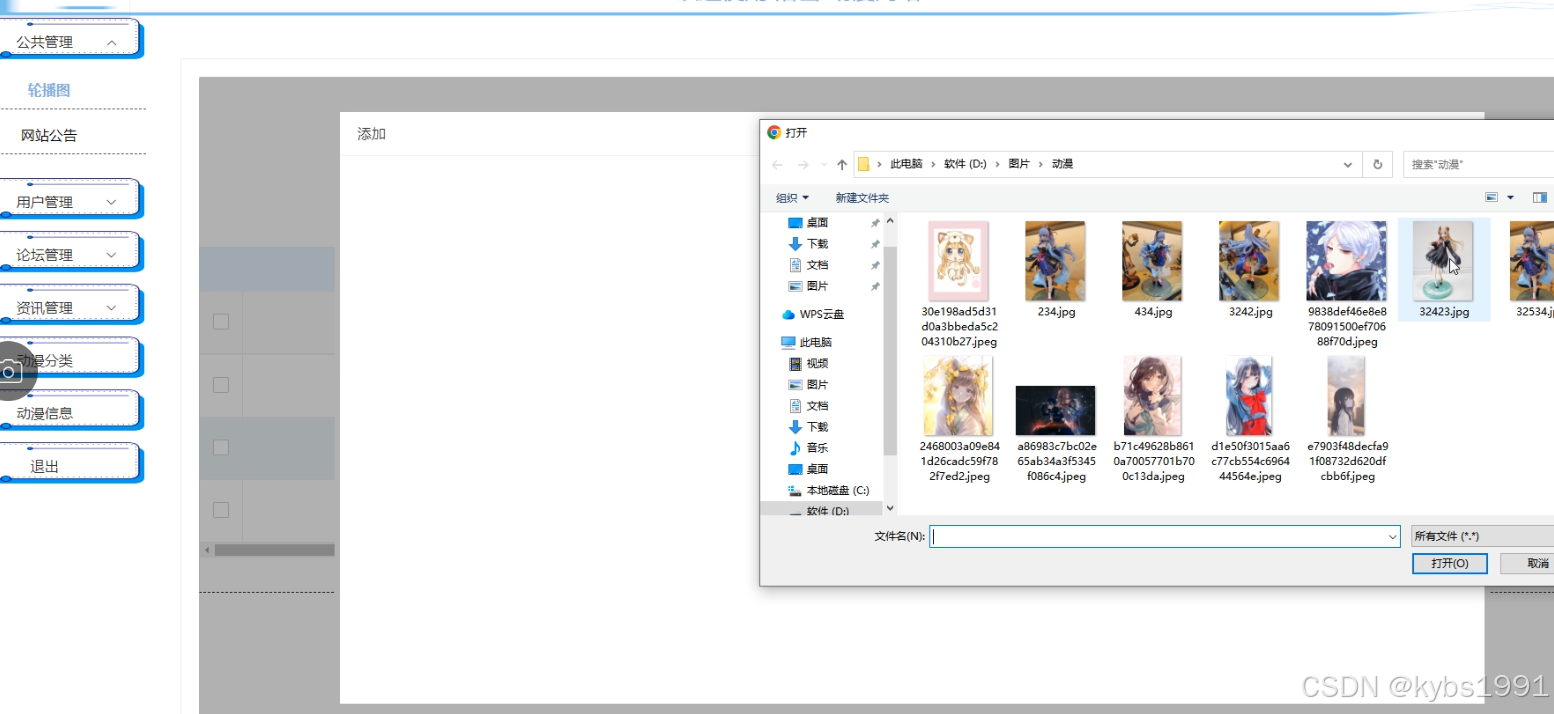The width and height of the screenshot is (1554, 714).
Task: Expand the 资讯管理 sidebar menu
Action: [70, 307]
